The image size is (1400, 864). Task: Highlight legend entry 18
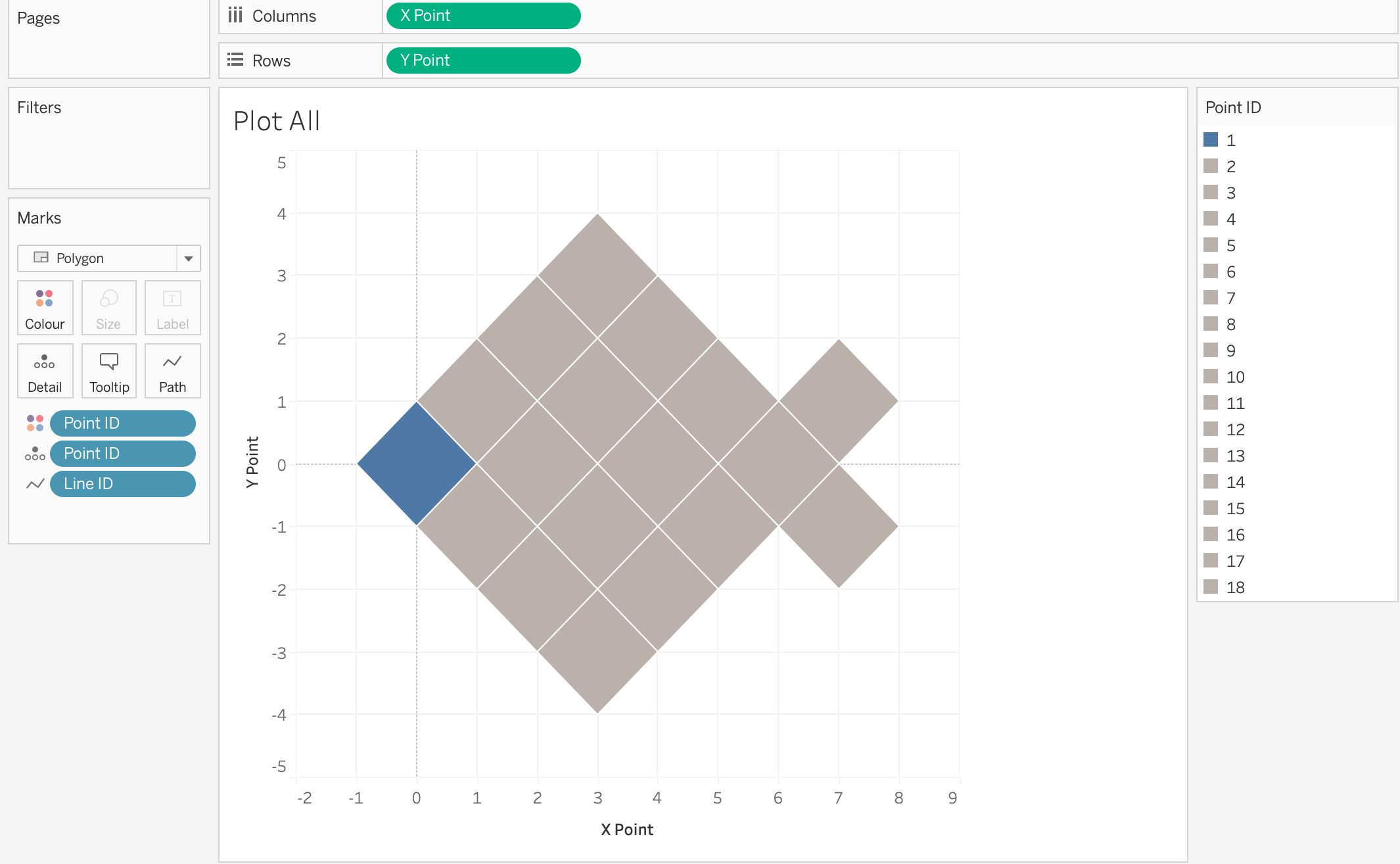1235,587
